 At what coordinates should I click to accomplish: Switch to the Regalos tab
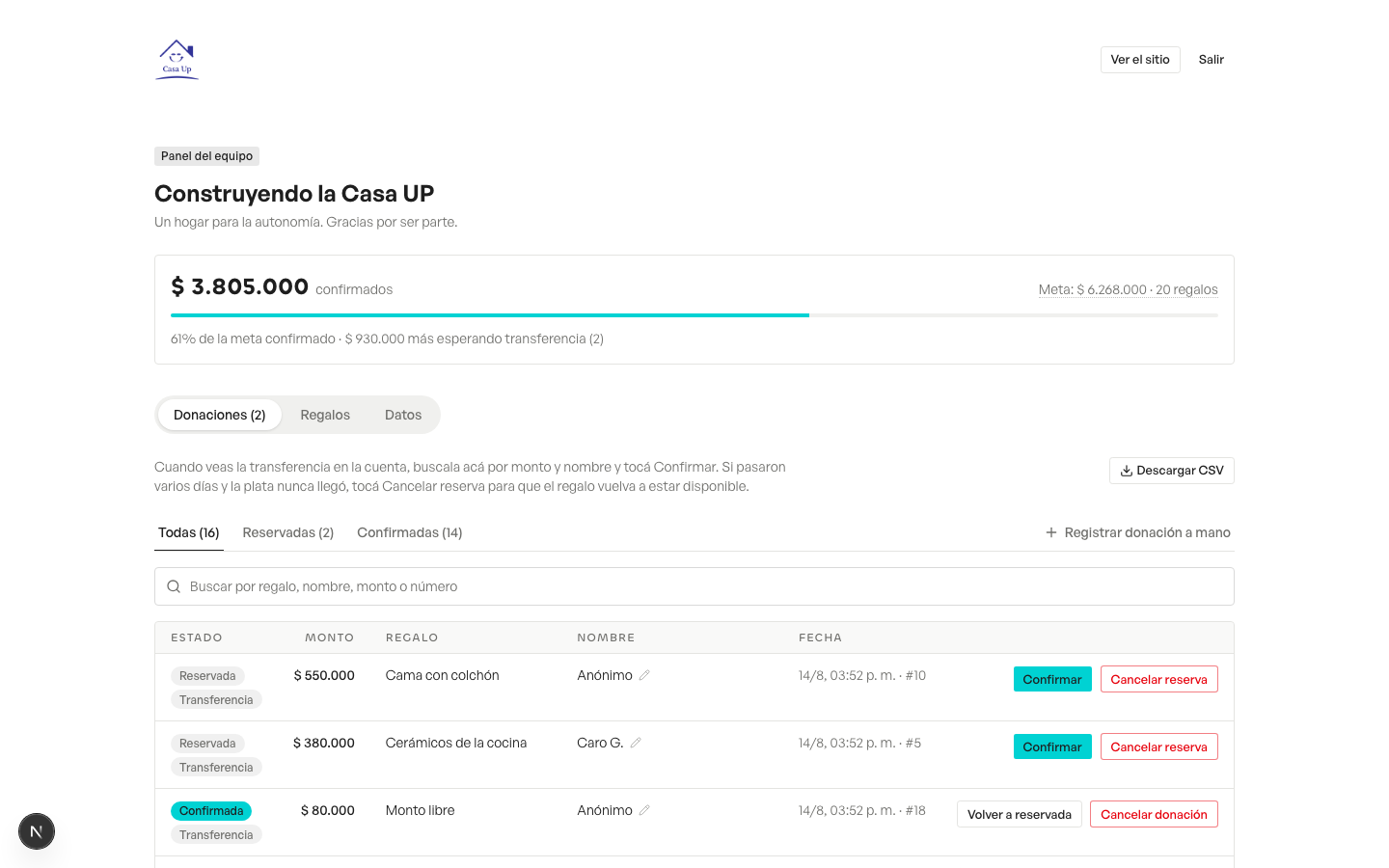325,415
